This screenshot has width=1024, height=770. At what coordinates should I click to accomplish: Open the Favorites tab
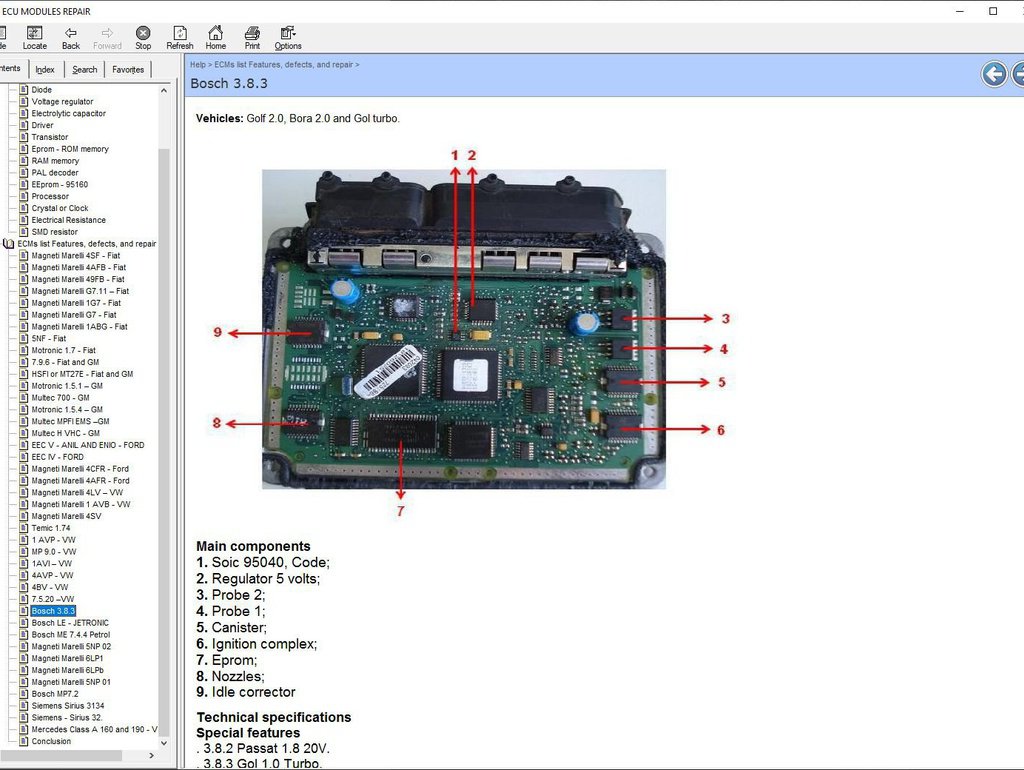point(128,69)
